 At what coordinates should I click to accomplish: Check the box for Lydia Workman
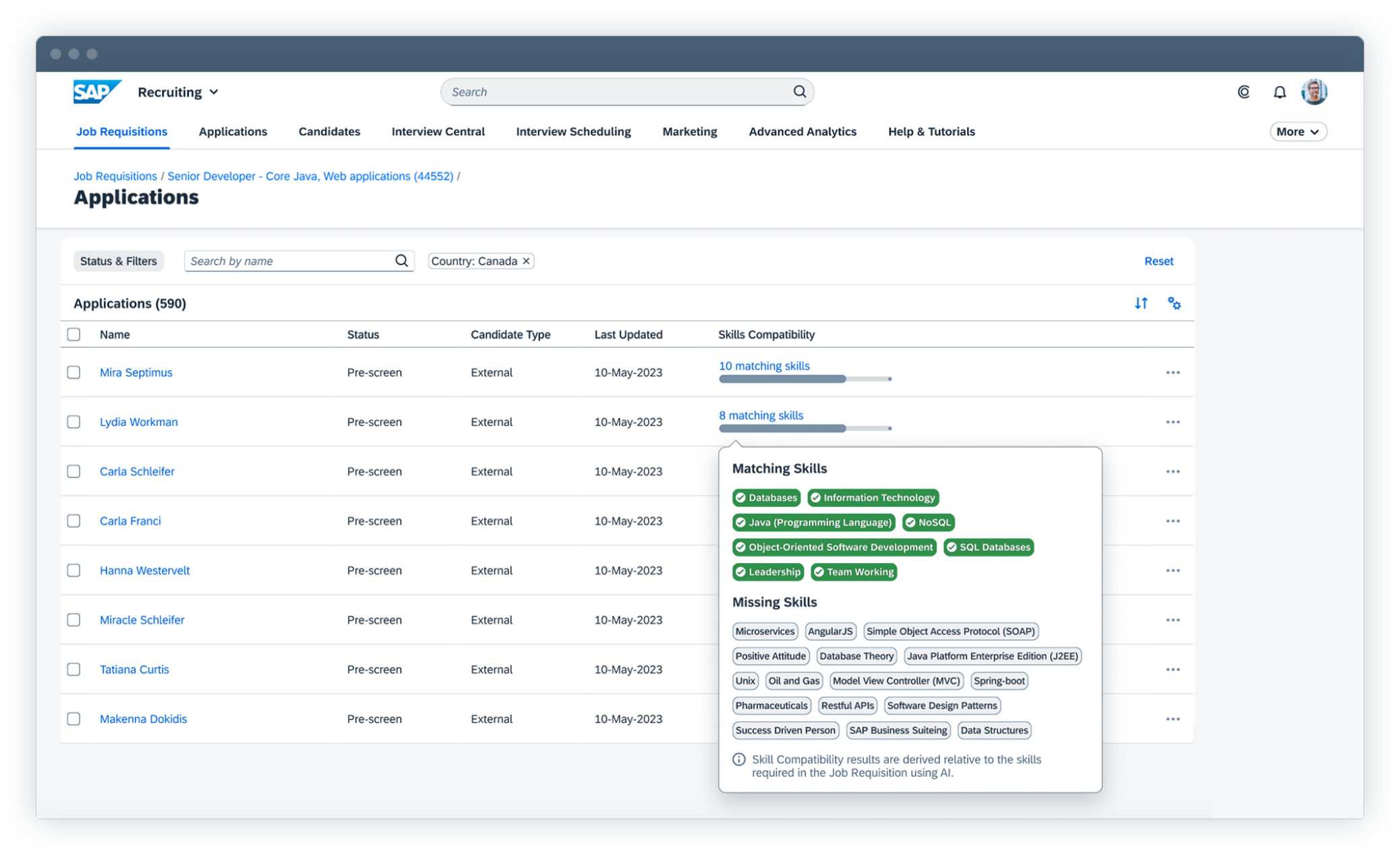click(74, 422)
